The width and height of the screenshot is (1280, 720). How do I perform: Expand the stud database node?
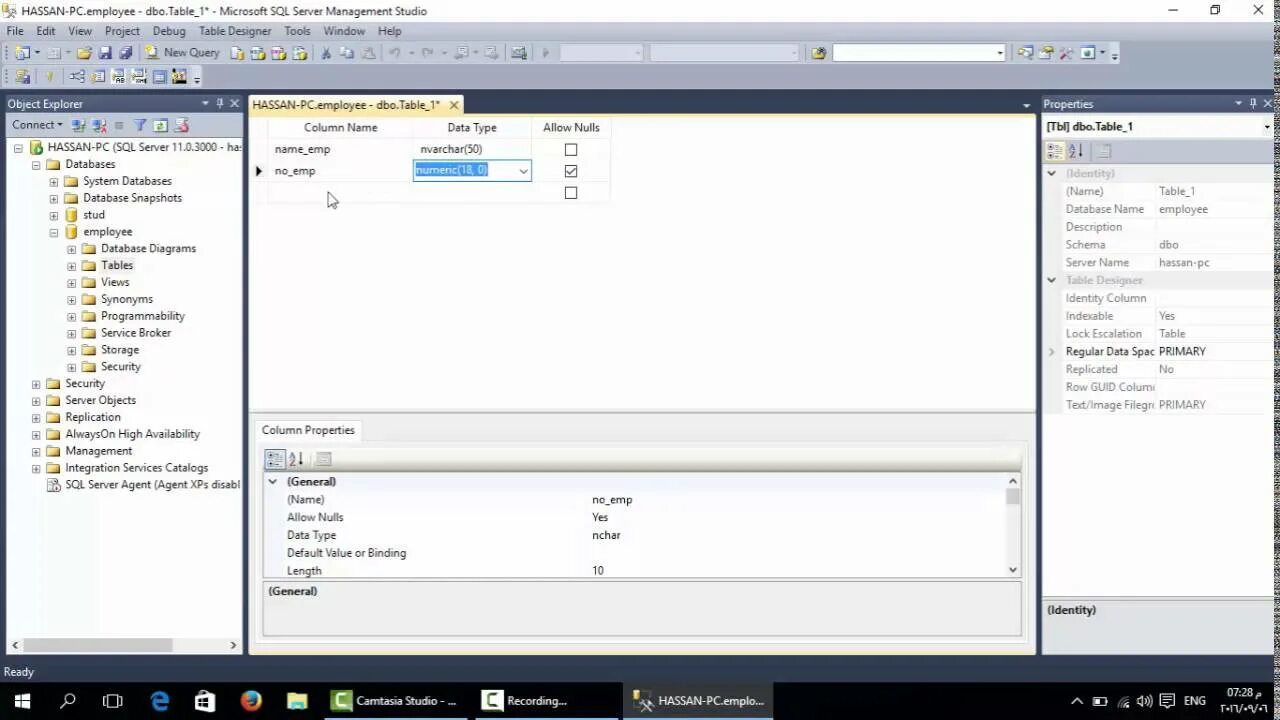click(x=54, y=215)
